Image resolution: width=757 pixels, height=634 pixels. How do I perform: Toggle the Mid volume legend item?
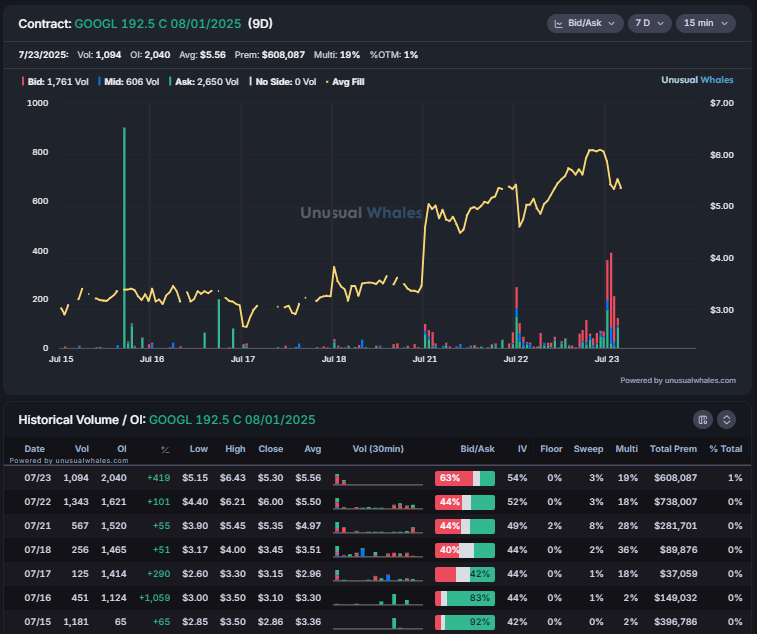point(129,82)
